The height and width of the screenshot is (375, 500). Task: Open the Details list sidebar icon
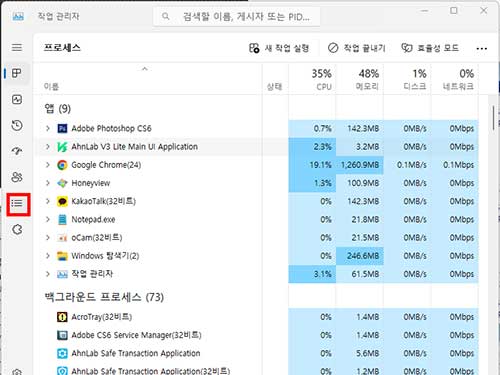click(x=17, y=203)
